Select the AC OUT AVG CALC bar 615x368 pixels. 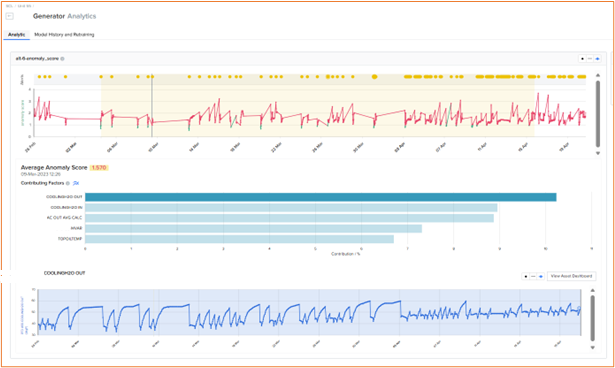tap(289, 218)
